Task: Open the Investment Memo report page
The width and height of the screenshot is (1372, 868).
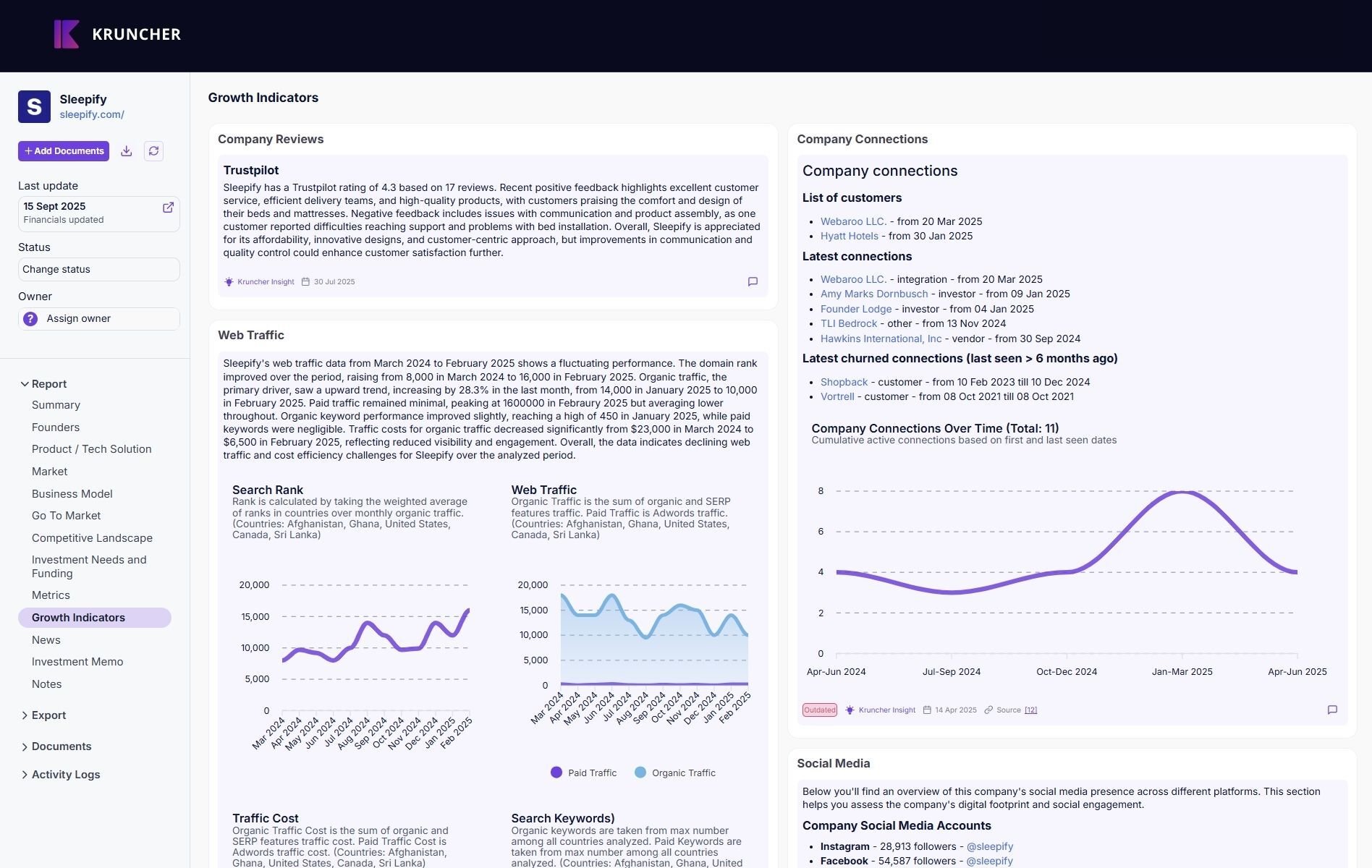Action: coord(77,662)
